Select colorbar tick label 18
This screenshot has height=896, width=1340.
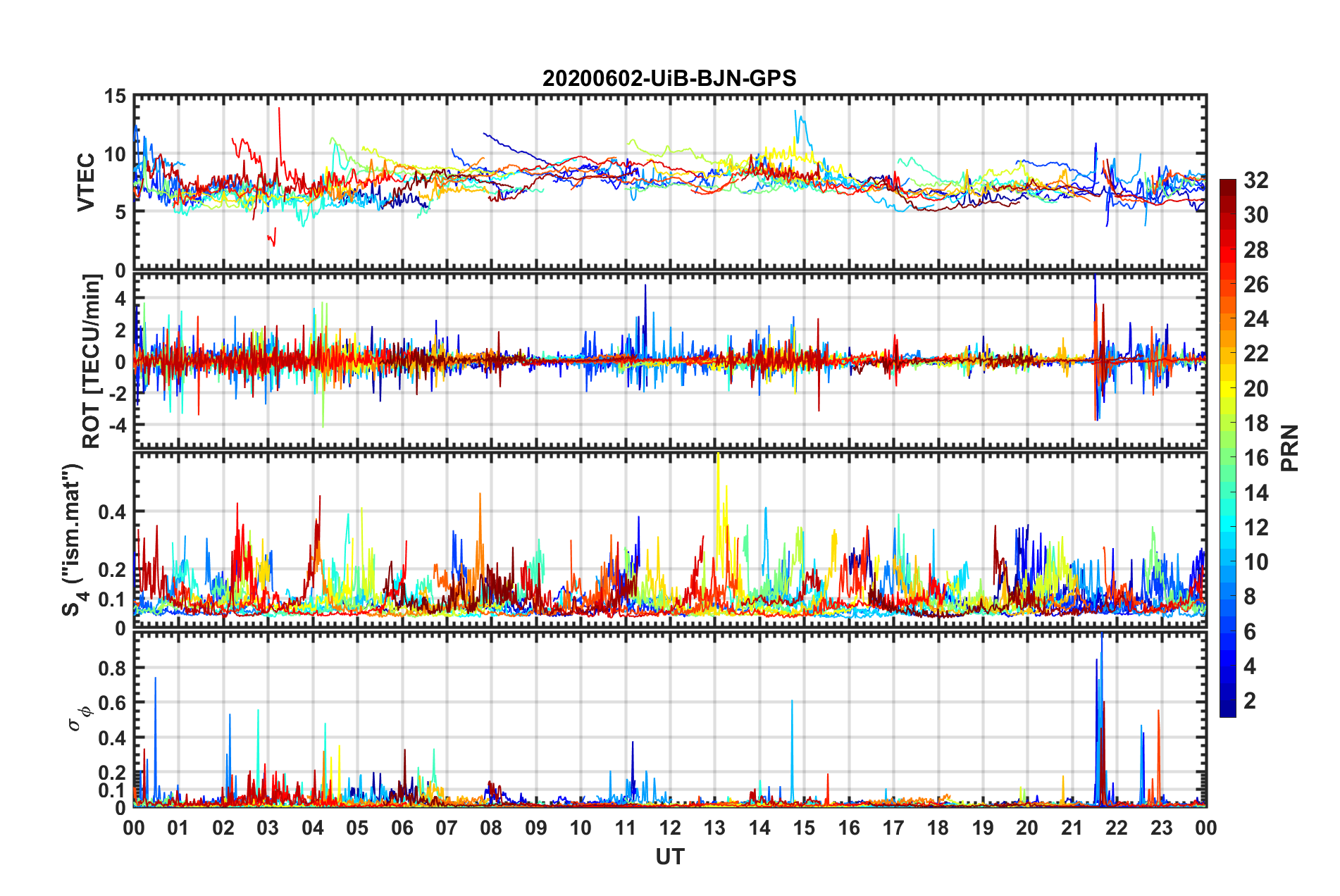tap(1255, 423)
